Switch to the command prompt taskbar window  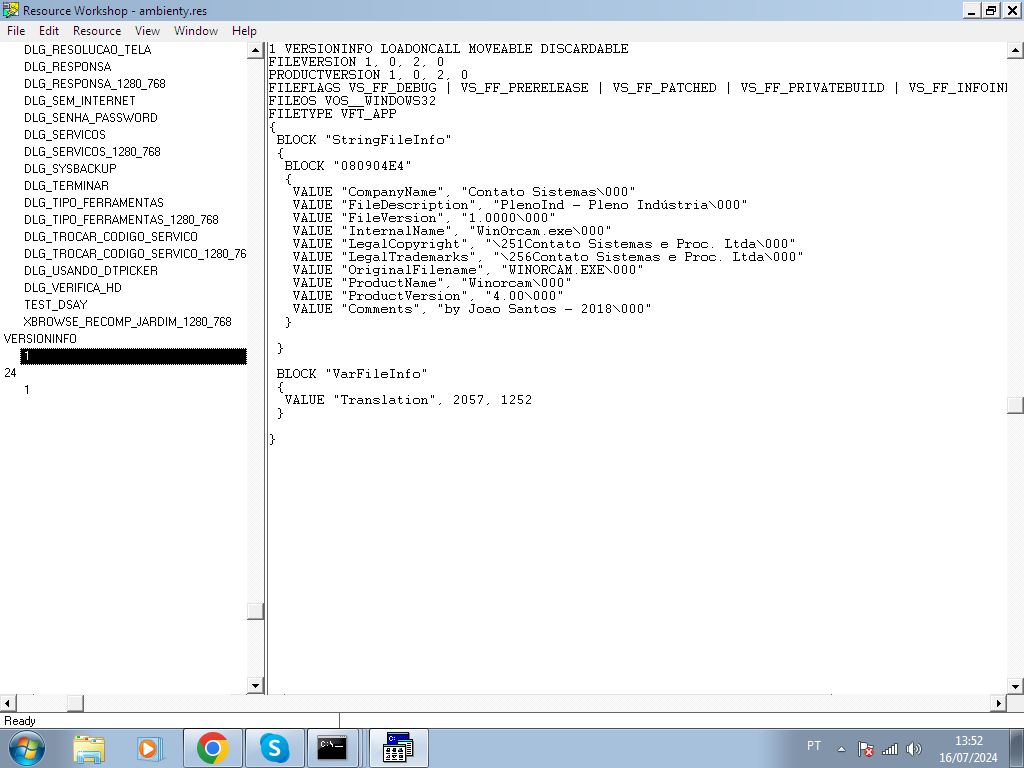[332, 748]
